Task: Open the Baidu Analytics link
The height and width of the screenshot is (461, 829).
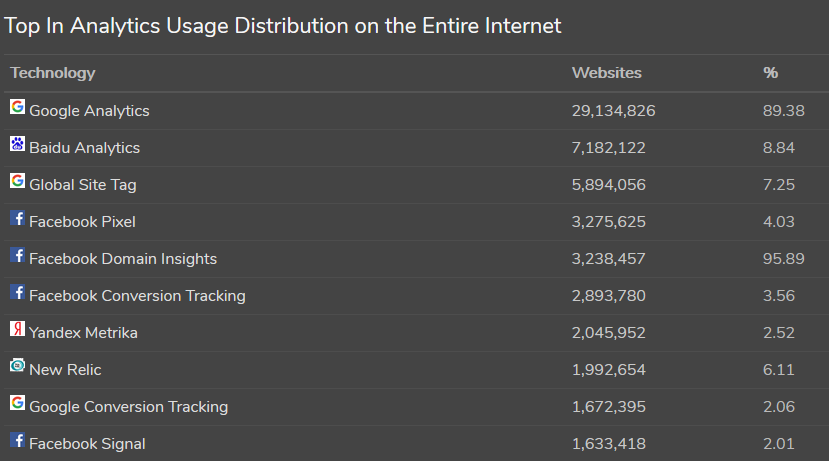Action: [x=84, y=148]
